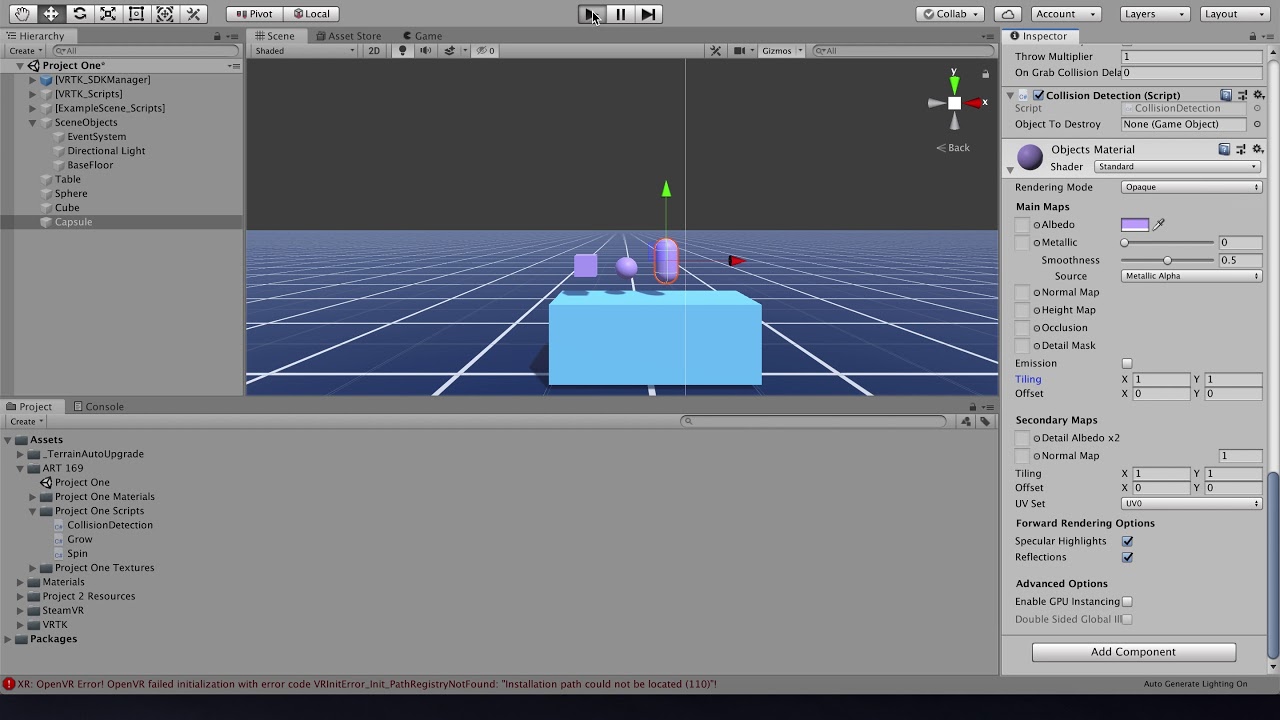Select the Rotate tool

point(80,14)
